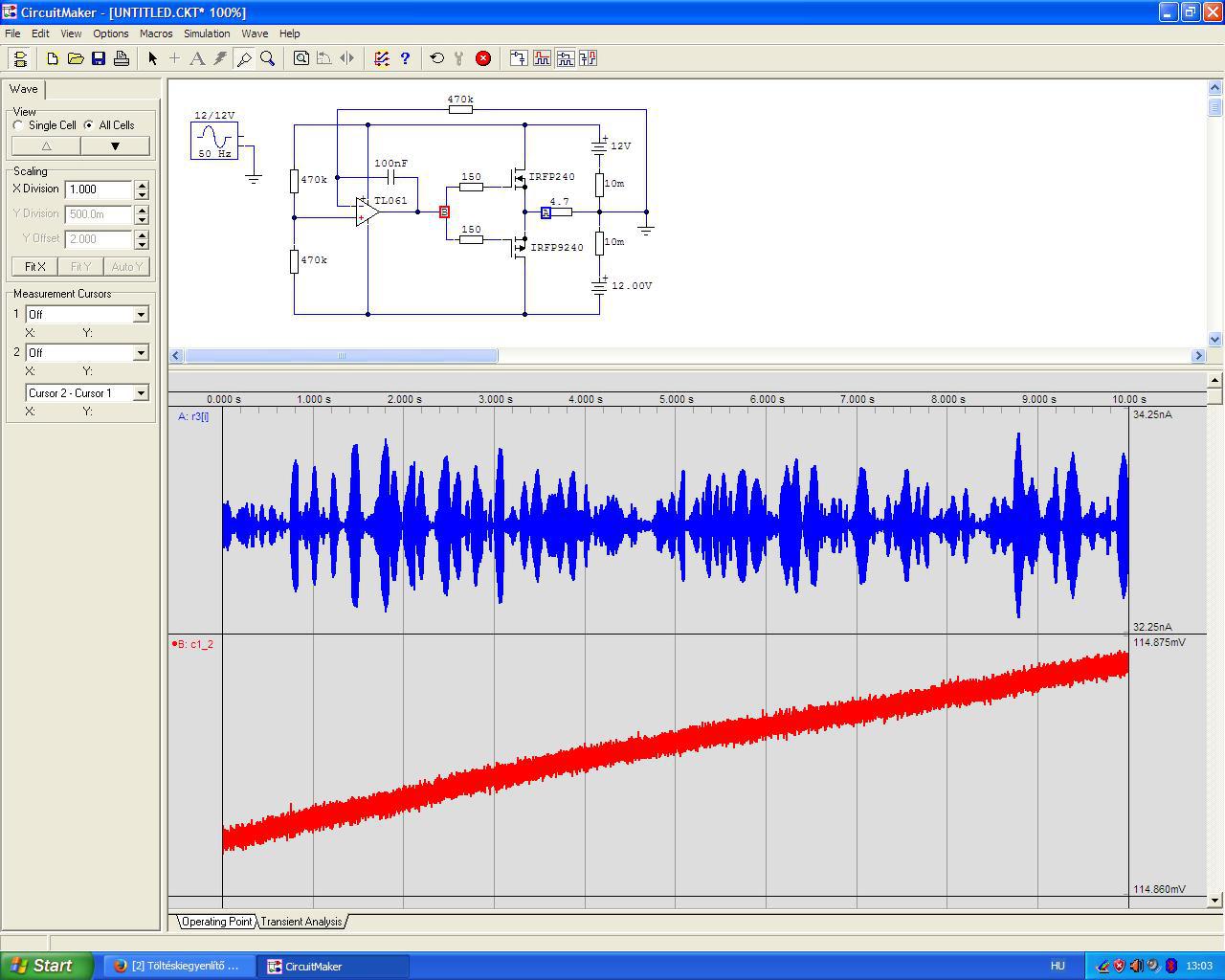Image resolution: width=1225 pixels, height=980 pixels.
Task: Click the schematic vertical scrollbar down arrow
Action: (1215, 339)
